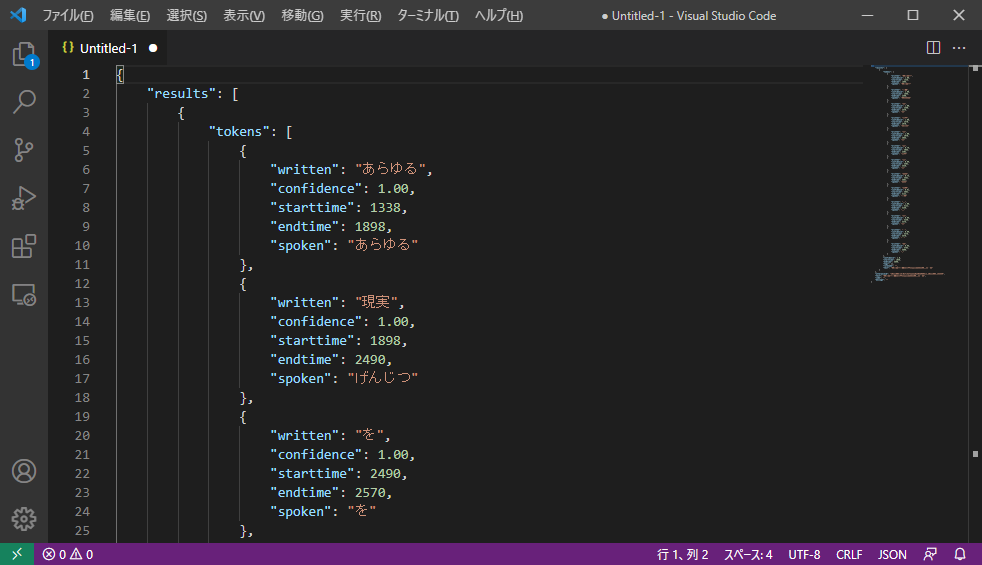
Task: Show errors and warnings count
Action: click(68, 554)
